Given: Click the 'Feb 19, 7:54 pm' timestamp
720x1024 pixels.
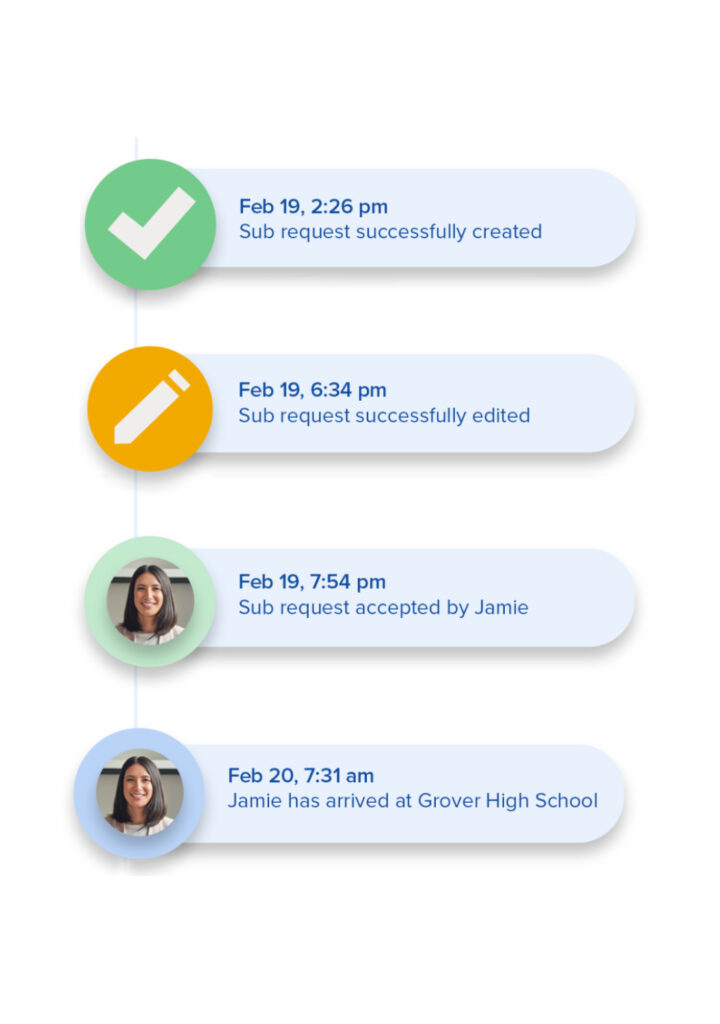Looking at the screenshot, I should tap(312, 581).
